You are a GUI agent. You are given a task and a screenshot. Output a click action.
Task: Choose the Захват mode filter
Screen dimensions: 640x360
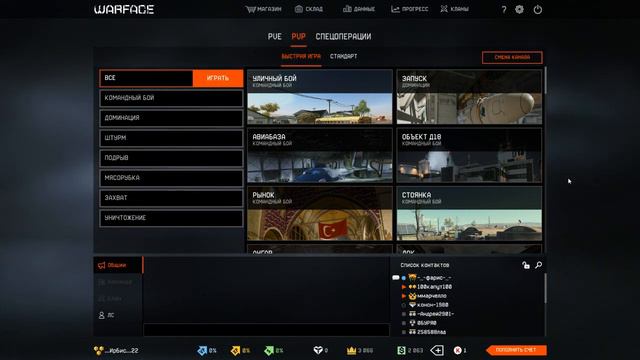pyautogui.click(x=171, y=198)
